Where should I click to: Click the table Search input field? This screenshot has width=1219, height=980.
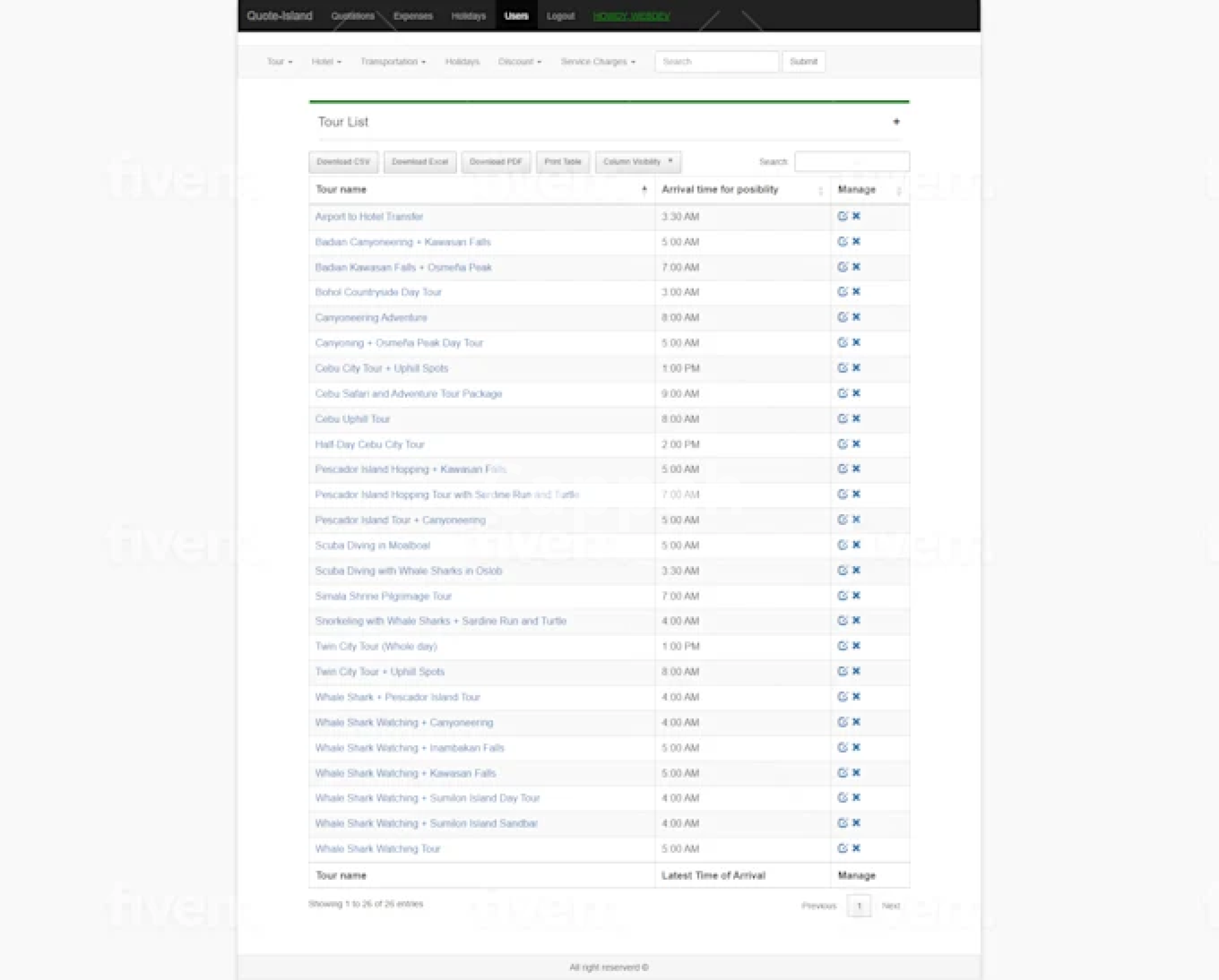pyautogui.click(x=851, y=162)
